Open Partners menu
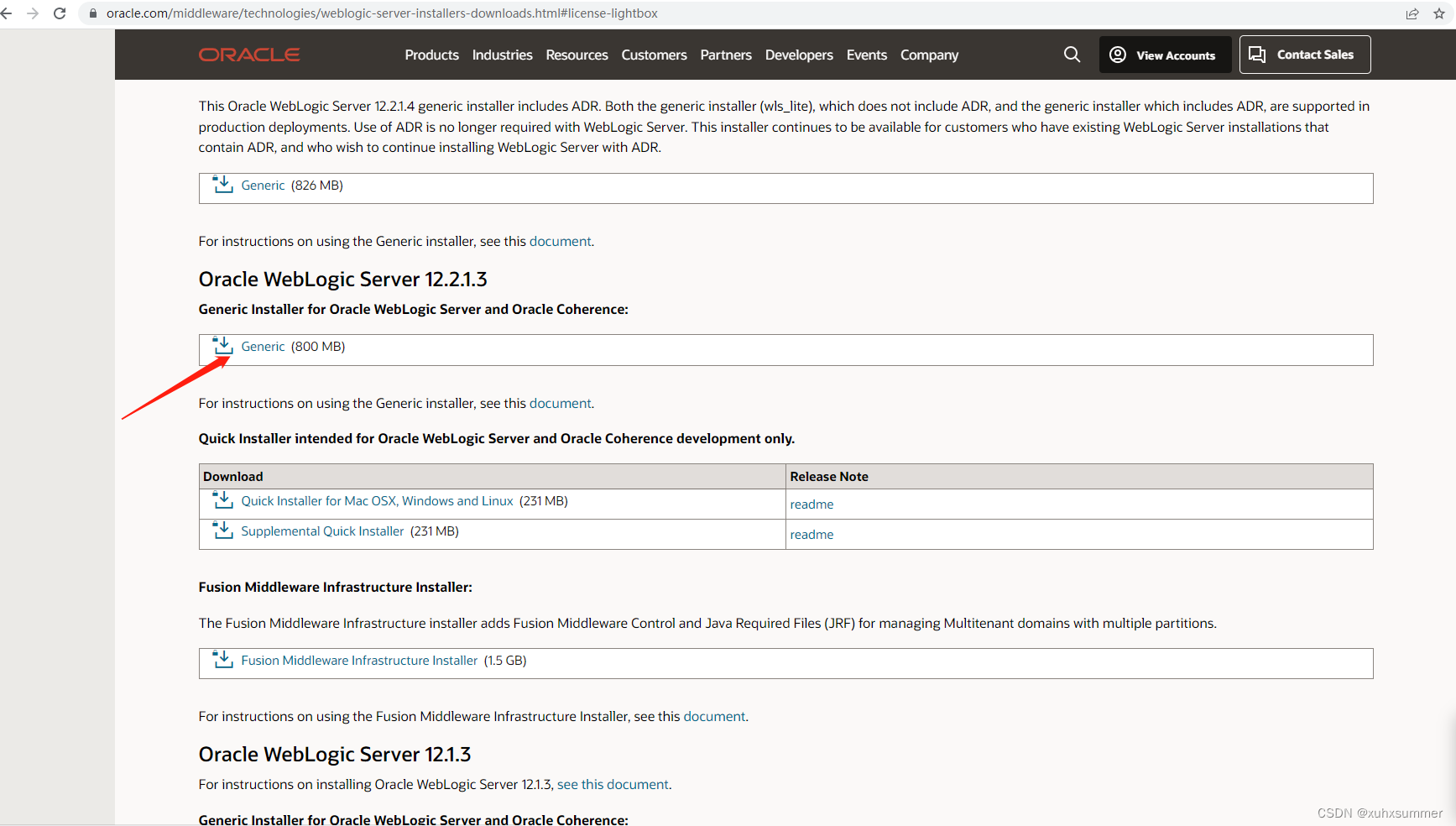1456x826 pixels. pos(726,55)
